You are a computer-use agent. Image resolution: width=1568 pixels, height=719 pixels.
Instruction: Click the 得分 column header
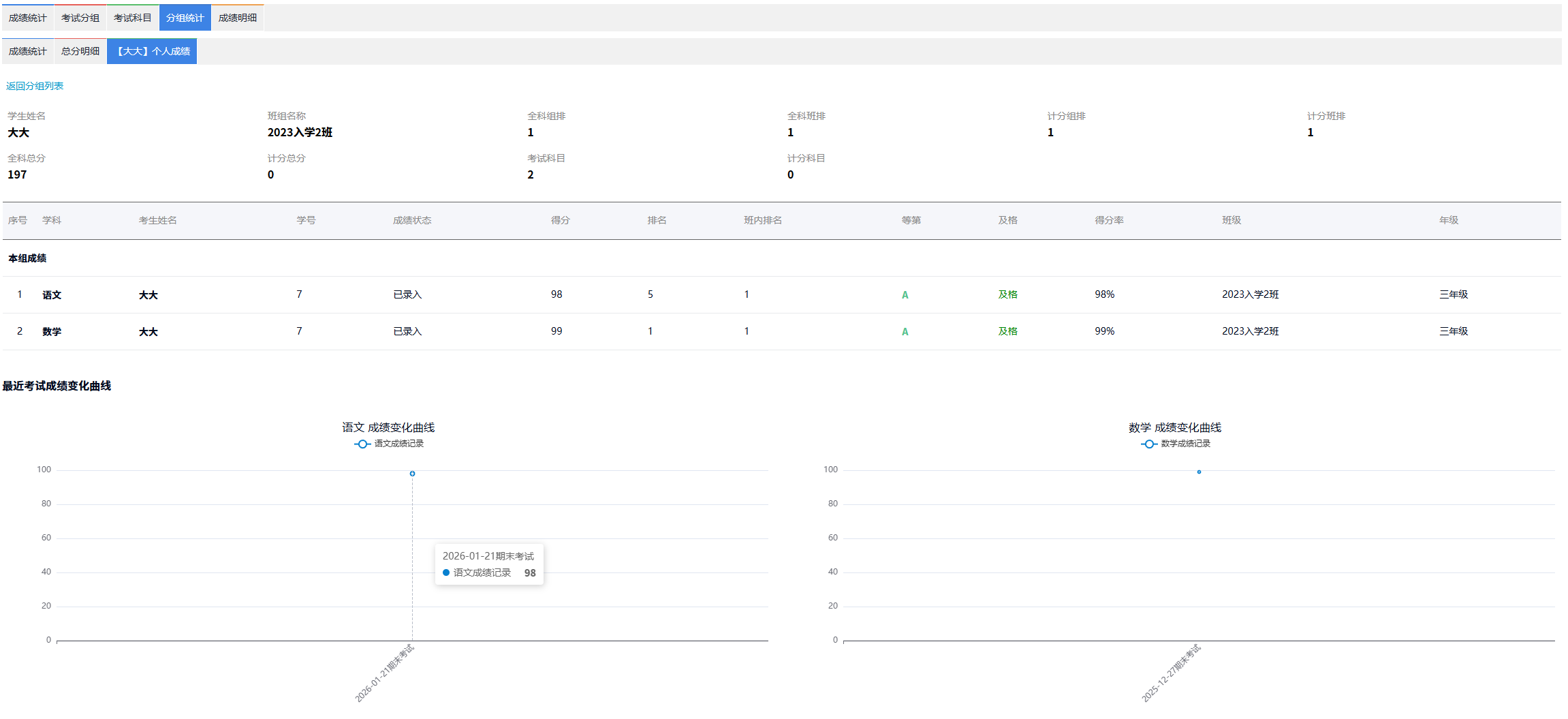[x=560, y=220]
